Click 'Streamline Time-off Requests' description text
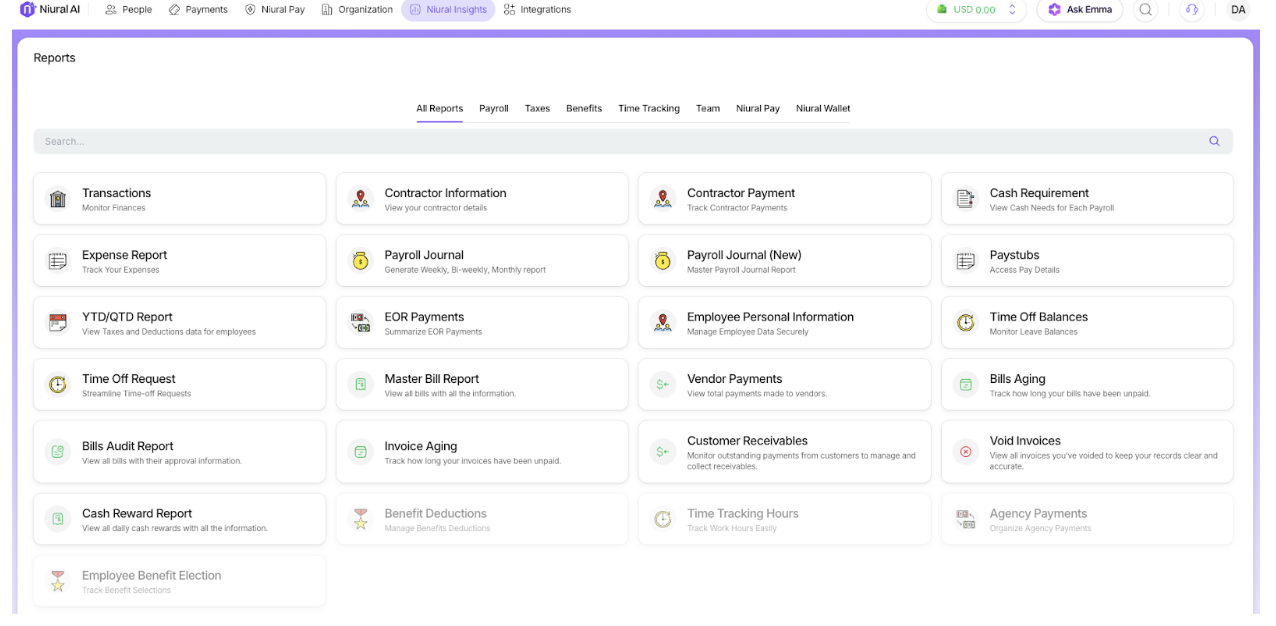The width and height of the screenshot is (1276, 626). tap(136, 394)
